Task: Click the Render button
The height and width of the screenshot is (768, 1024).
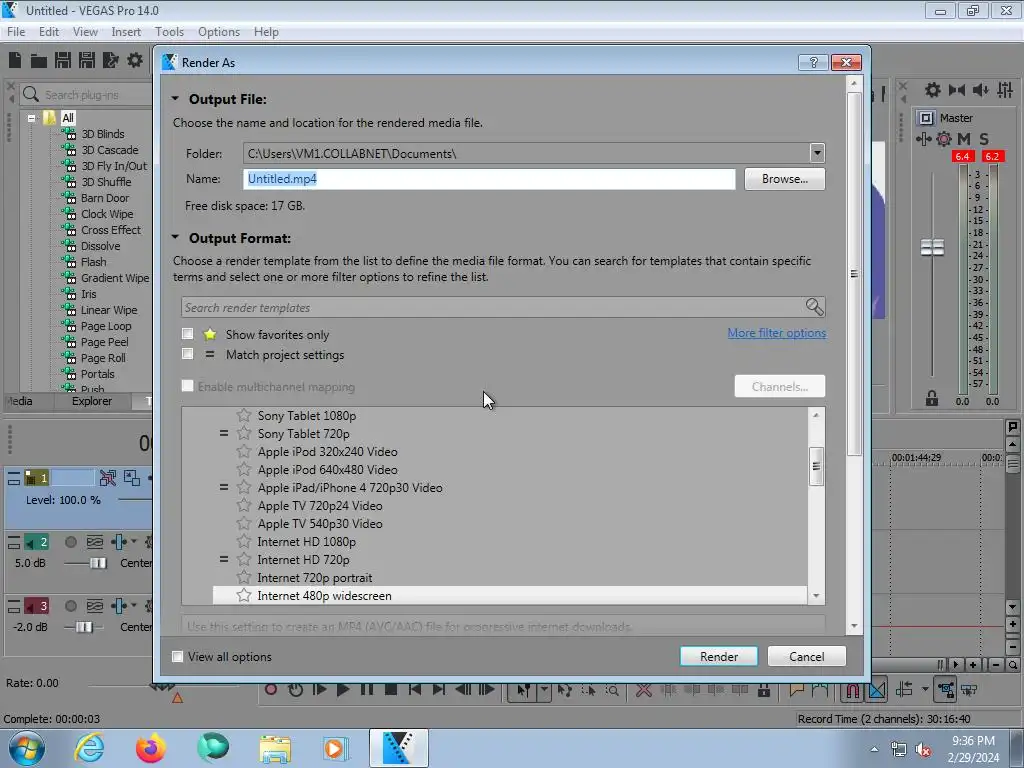Action: [718, 656]
